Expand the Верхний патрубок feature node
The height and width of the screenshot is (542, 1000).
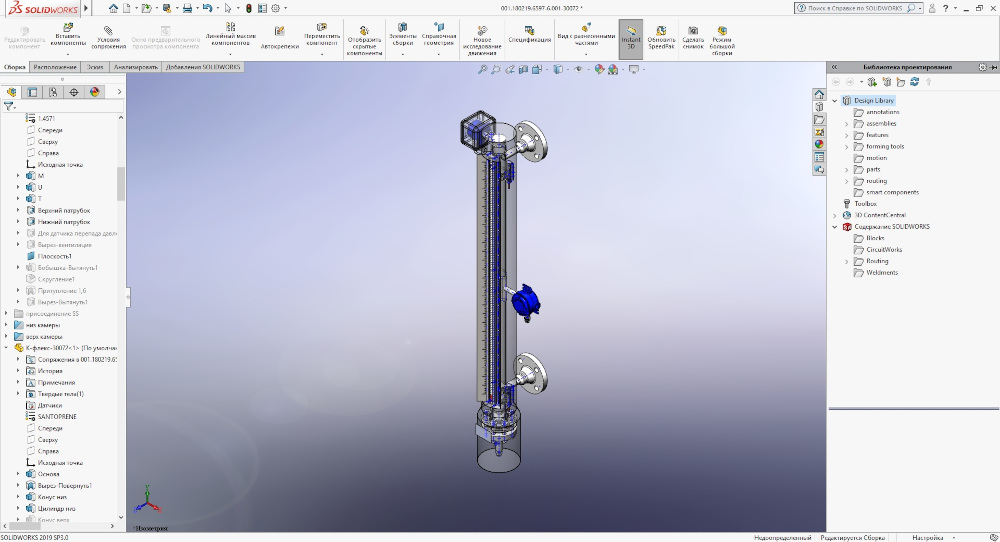[18, 210]
